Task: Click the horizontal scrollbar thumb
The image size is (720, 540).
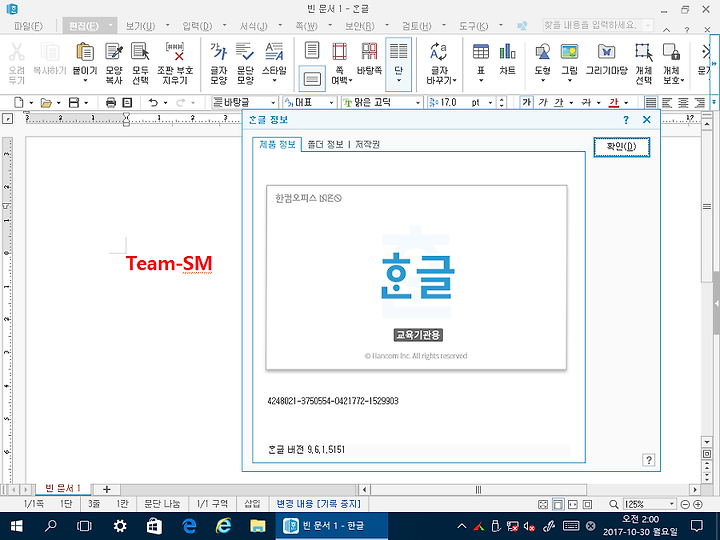Action: point(478,489)
